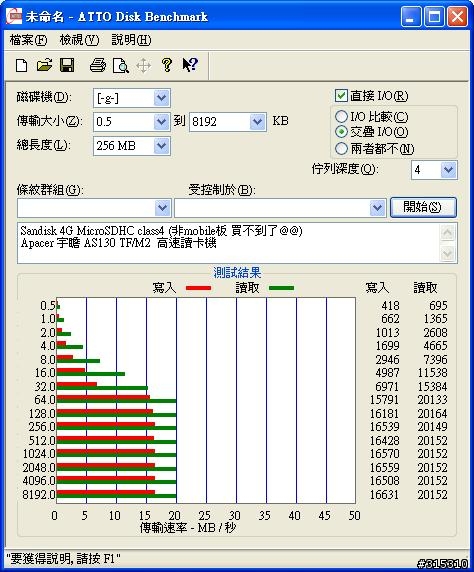Click the 開始 start button

[423, 207]
